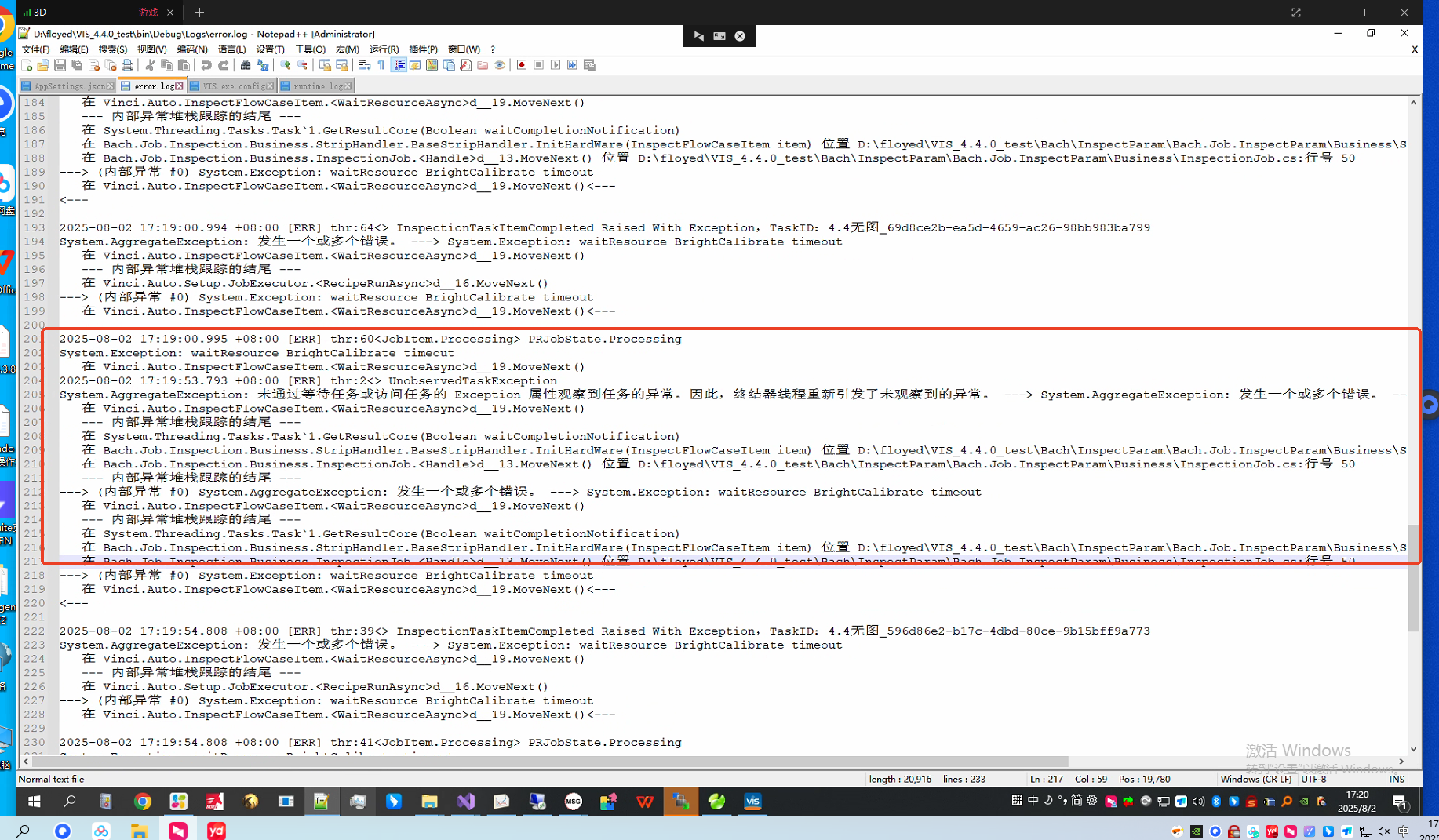The image size is (1439, 840).
Task: Open Find with the binoculars icon
Action: coord(246,65)
